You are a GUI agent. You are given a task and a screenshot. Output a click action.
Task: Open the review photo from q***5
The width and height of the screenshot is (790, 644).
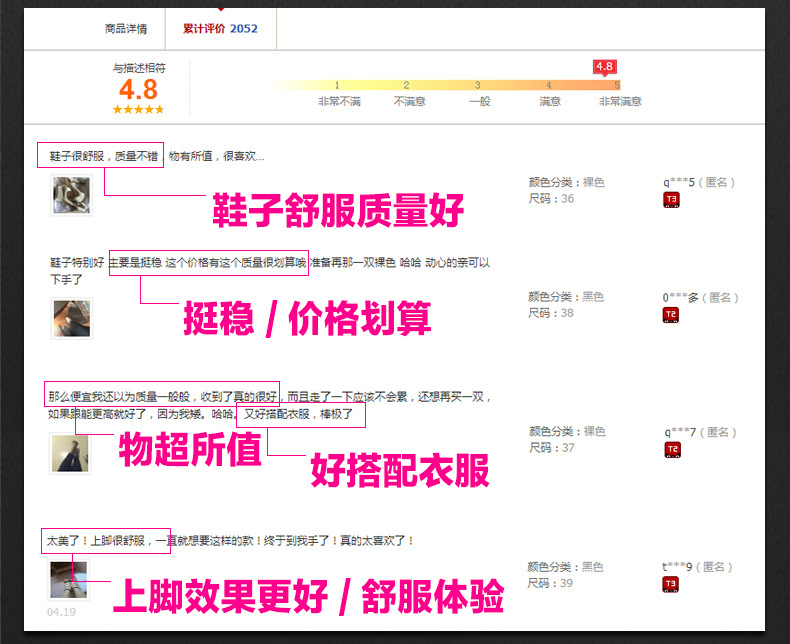pos(72,195)
